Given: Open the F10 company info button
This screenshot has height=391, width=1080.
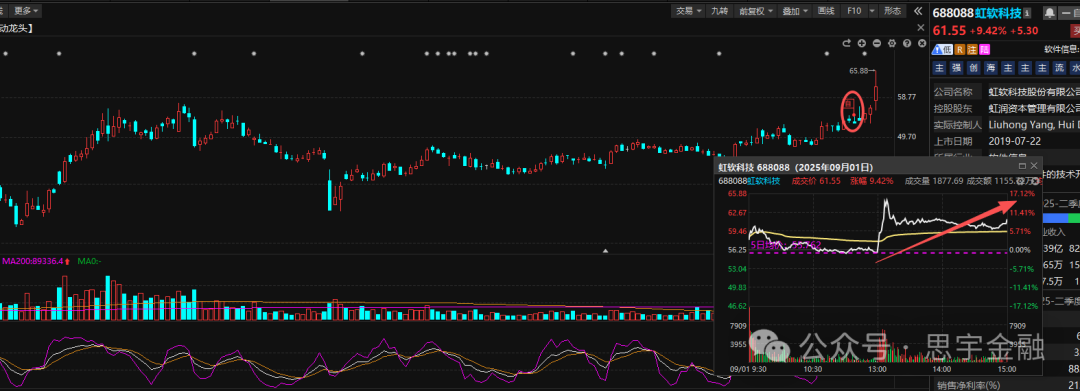Looking at the screenshot, I should click(854, 11).
